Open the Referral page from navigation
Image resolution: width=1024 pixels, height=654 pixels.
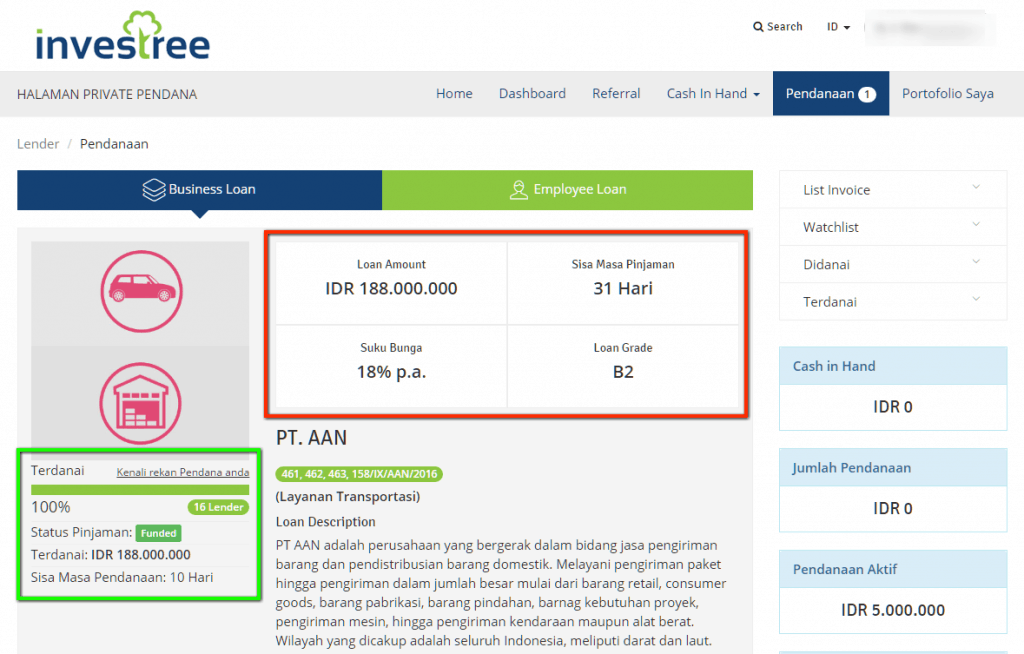coord(616,93)
